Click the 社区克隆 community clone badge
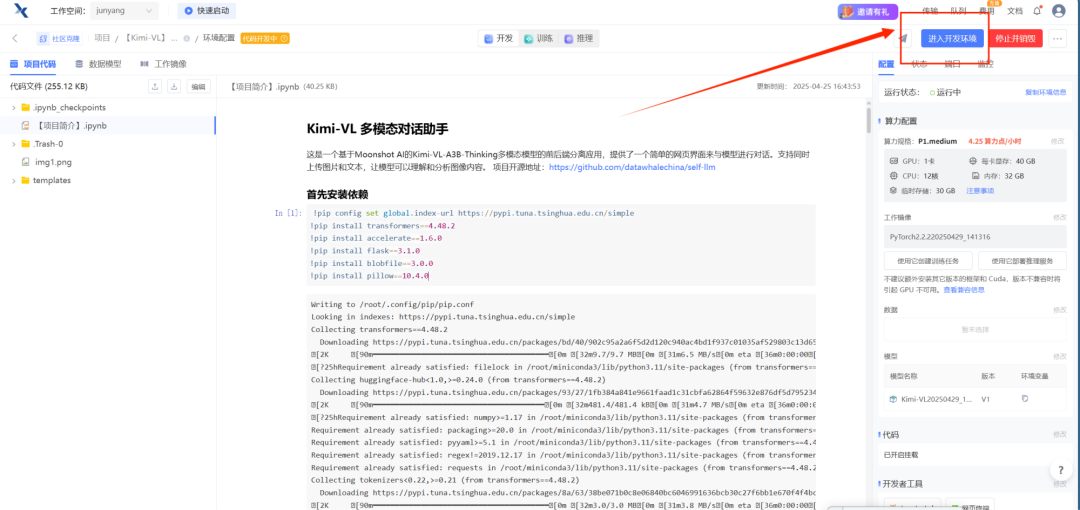This screenshot has width=1080, height=510. point(58,39)
